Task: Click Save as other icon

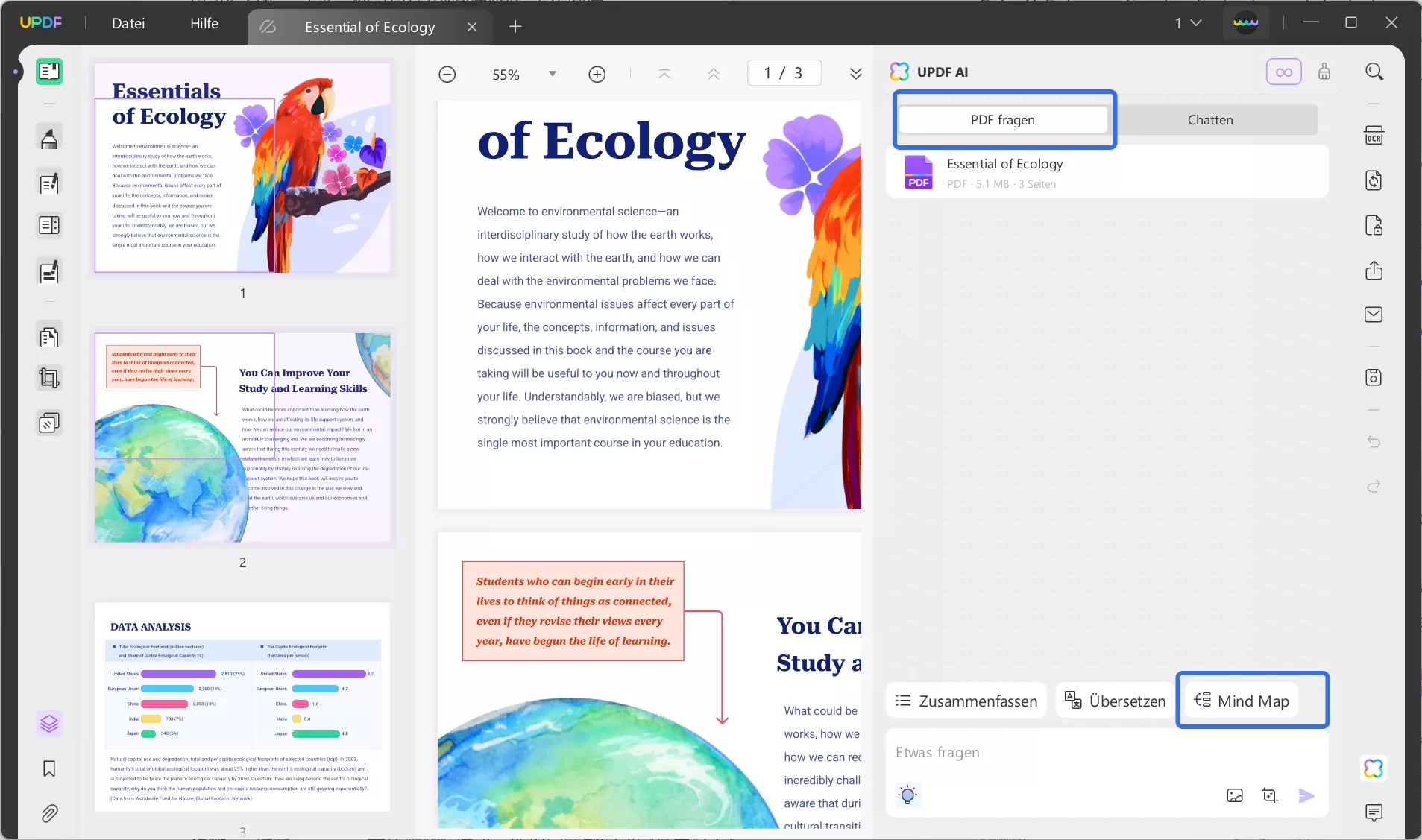Action: click(x=1374, y=377)
